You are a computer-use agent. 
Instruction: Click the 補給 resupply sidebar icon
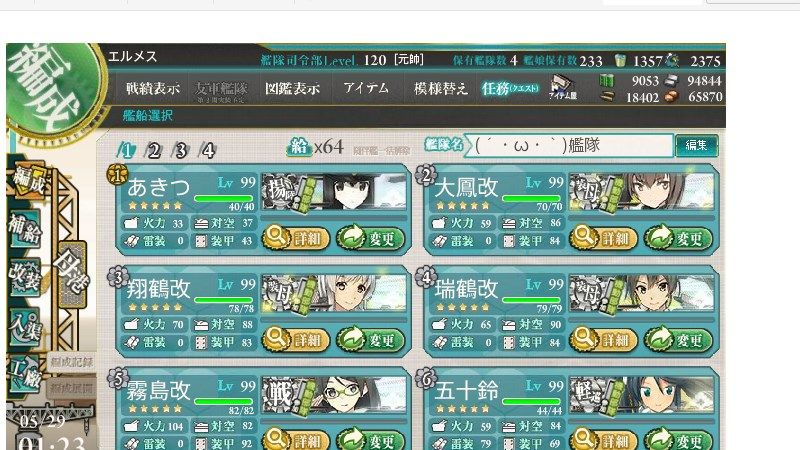click(24, 229)
